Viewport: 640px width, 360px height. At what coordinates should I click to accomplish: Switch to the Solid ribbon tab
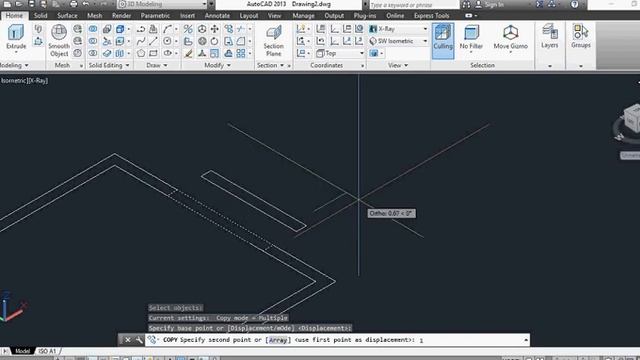(40, 16)
